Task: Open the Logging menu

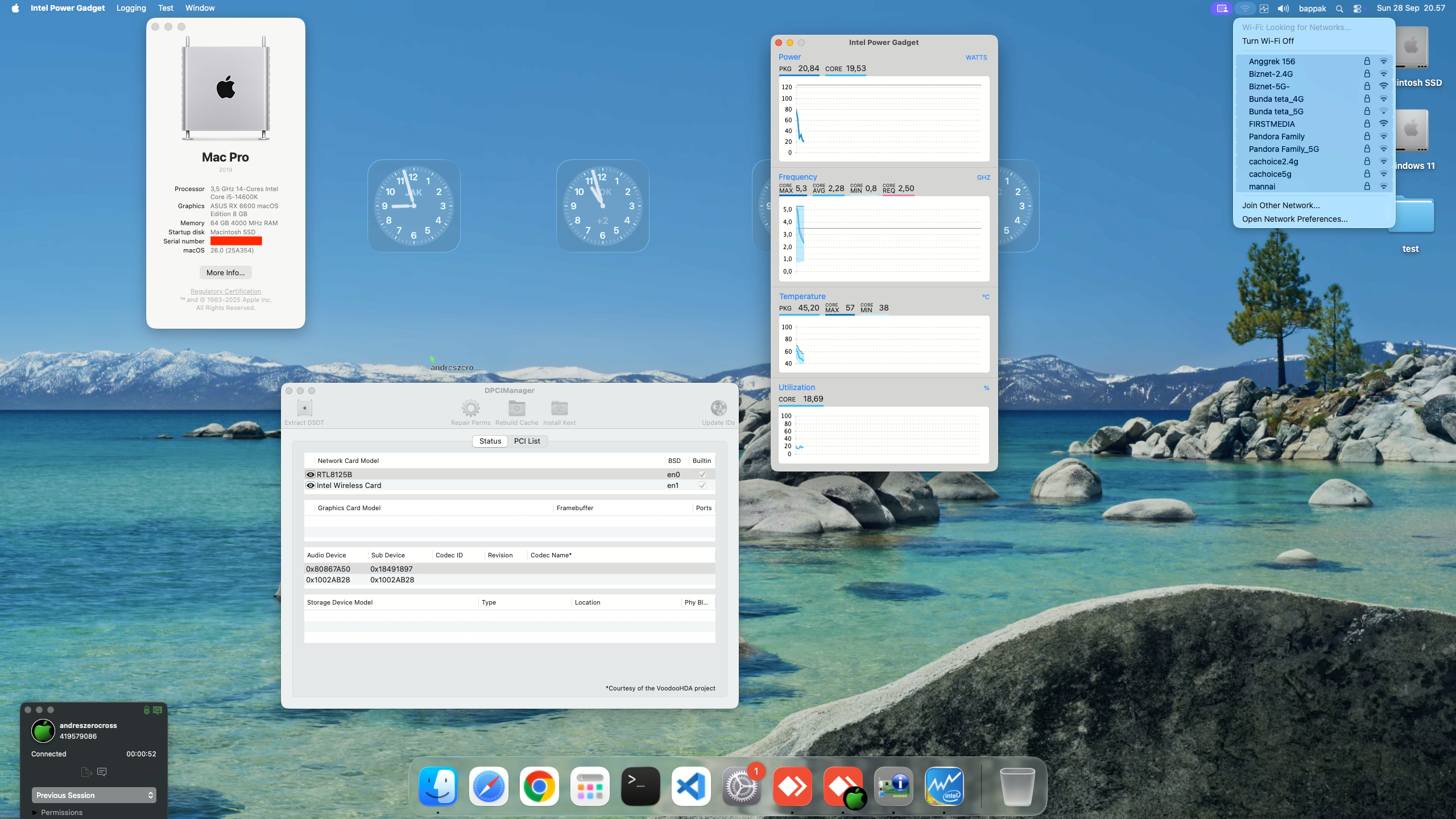Action: click(x=131, y=8)
